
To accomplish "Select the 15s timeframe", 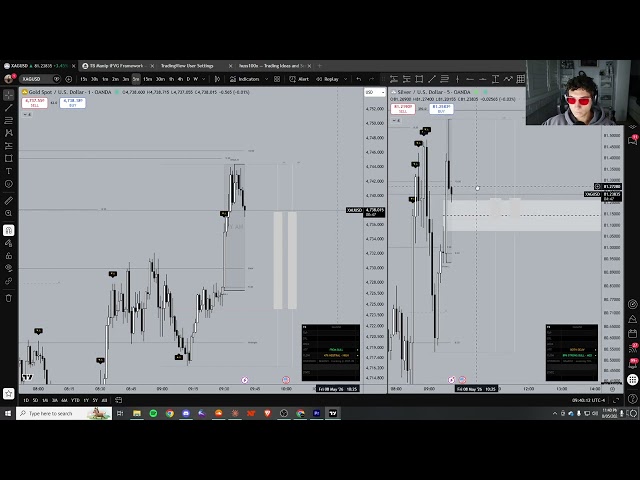I will (x=84, y=79).
